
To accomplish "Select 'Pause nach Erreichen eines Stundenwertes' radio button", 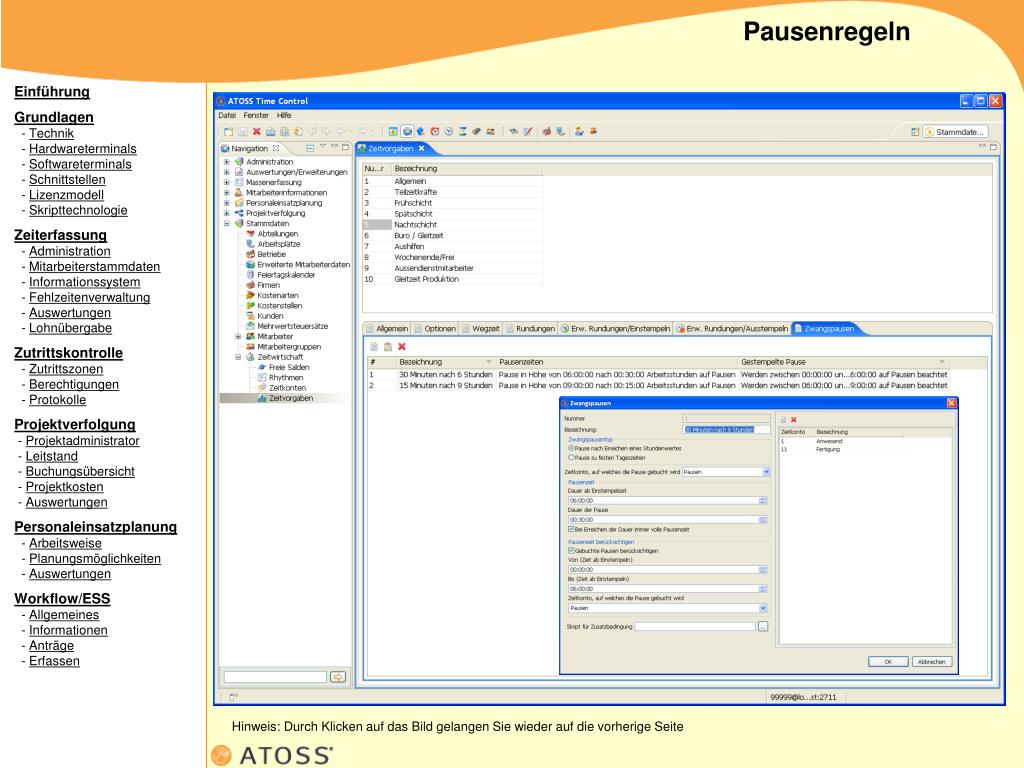I will (x=571, y=449).
